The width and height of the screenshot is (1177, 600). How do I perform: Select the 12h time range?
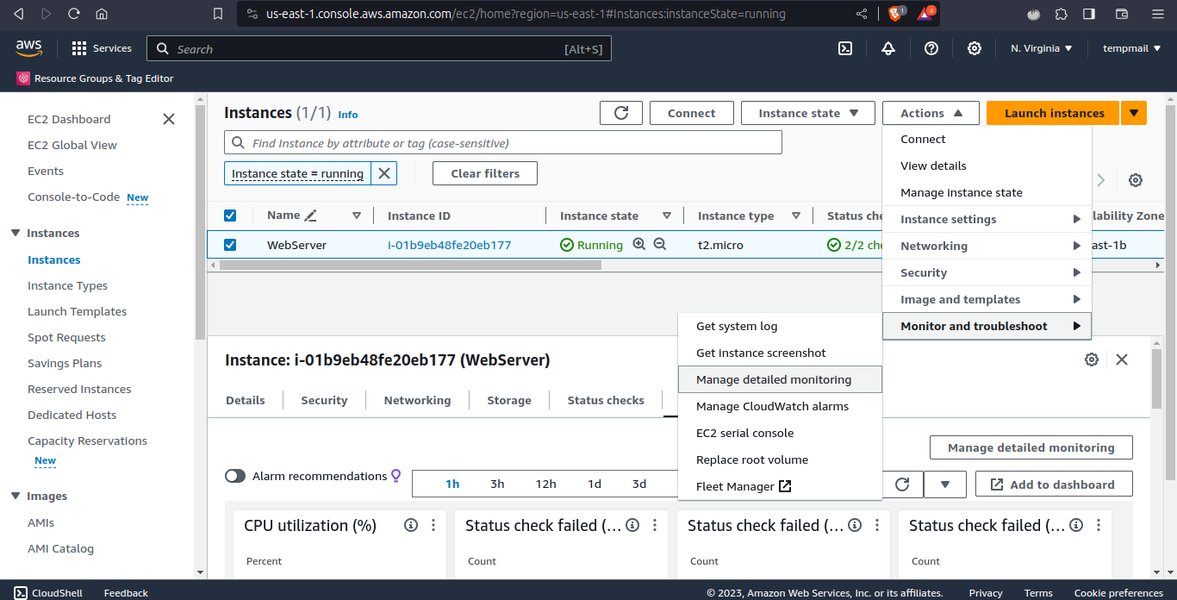tap(546, 484)
